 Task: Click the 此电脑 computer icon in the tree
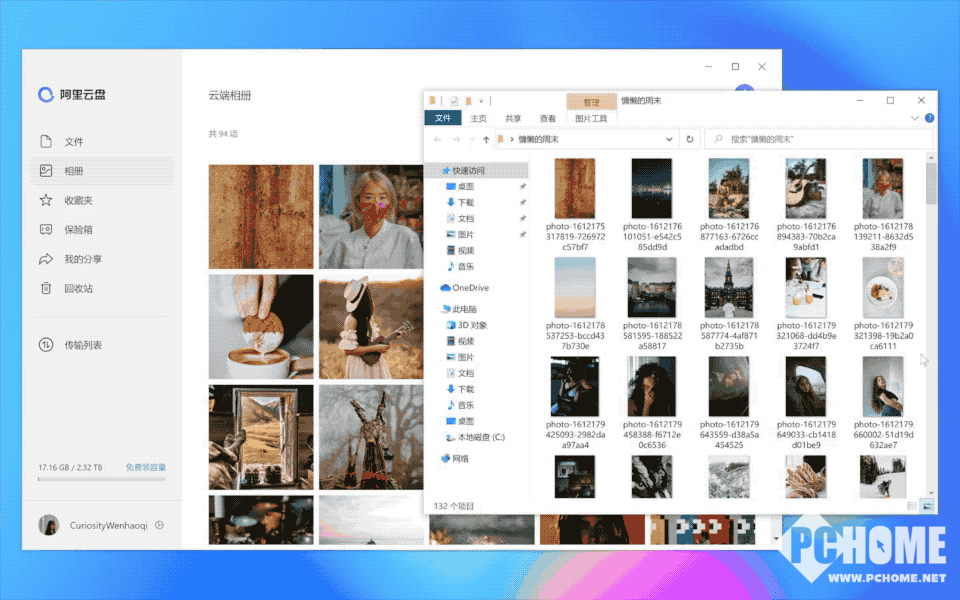coord(446,309)
